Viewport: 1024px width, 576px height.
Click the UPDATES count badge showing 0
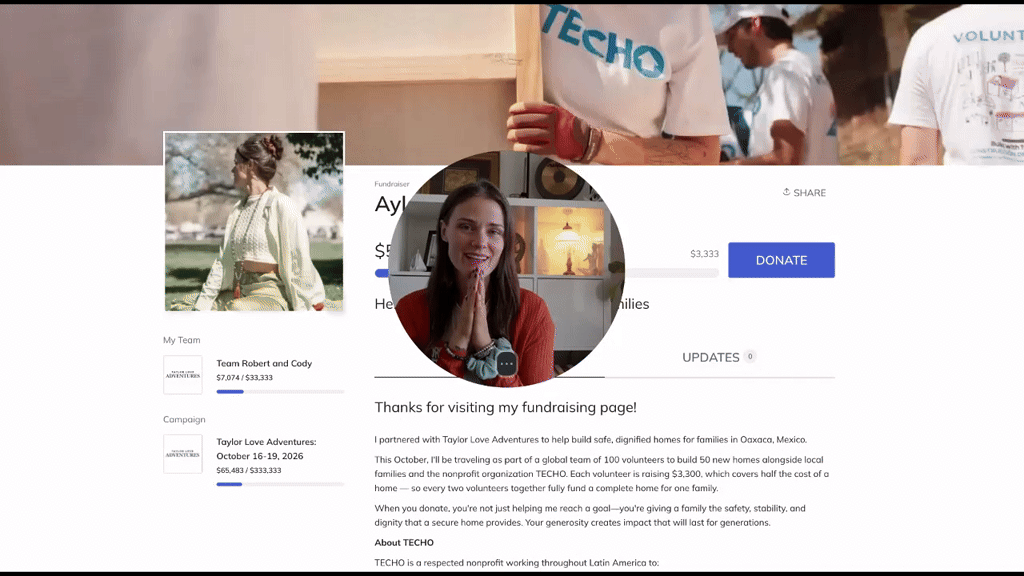[x=750, y=357]
